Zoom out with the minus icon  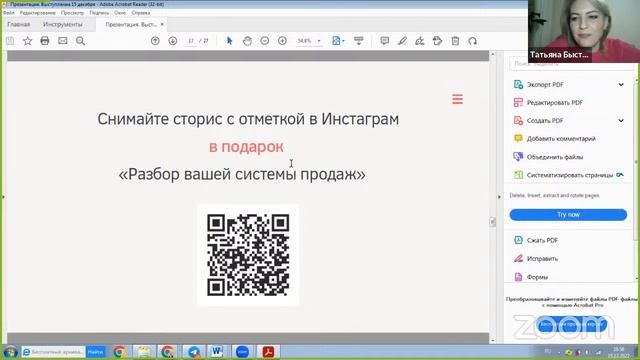264,41
